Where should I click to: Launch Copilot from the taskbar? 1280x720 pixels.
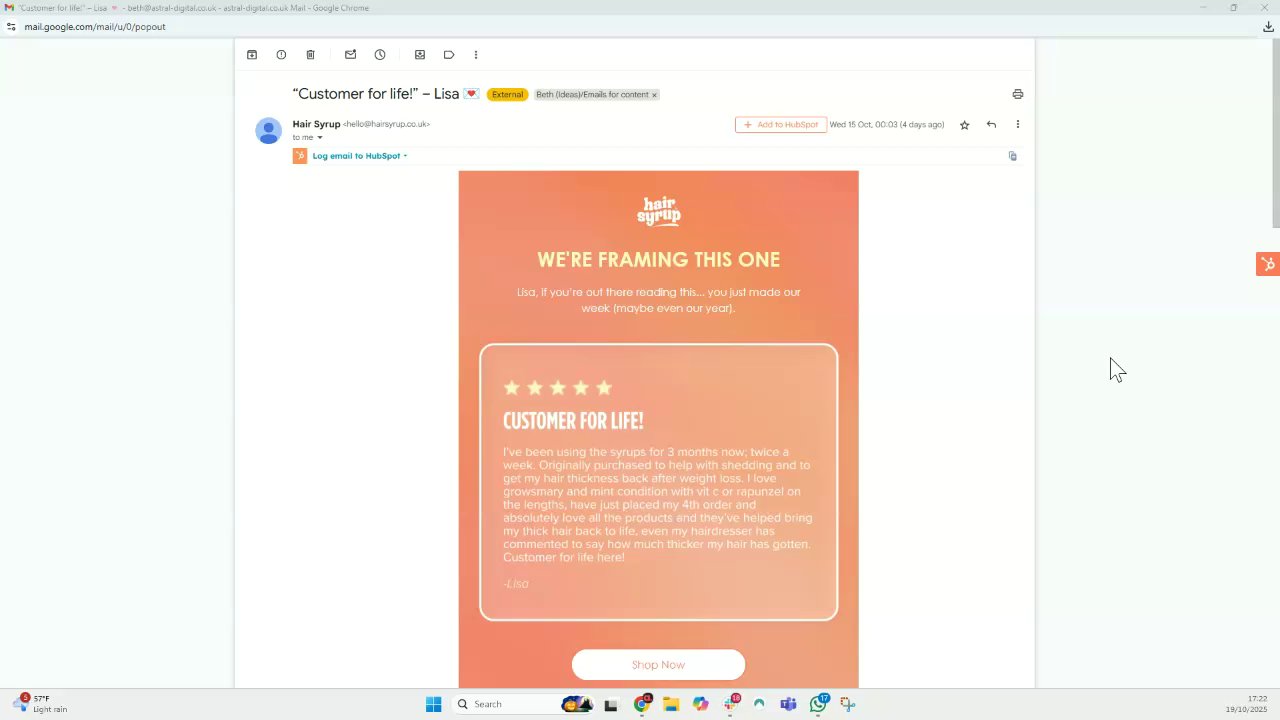[x=700, y=705]
